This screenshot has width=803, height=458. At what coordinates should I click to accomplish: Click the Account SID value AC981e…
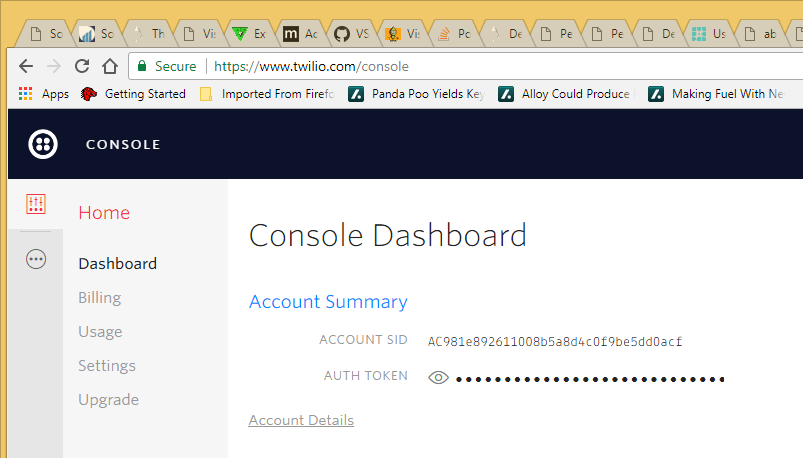(x=555, y=341)
